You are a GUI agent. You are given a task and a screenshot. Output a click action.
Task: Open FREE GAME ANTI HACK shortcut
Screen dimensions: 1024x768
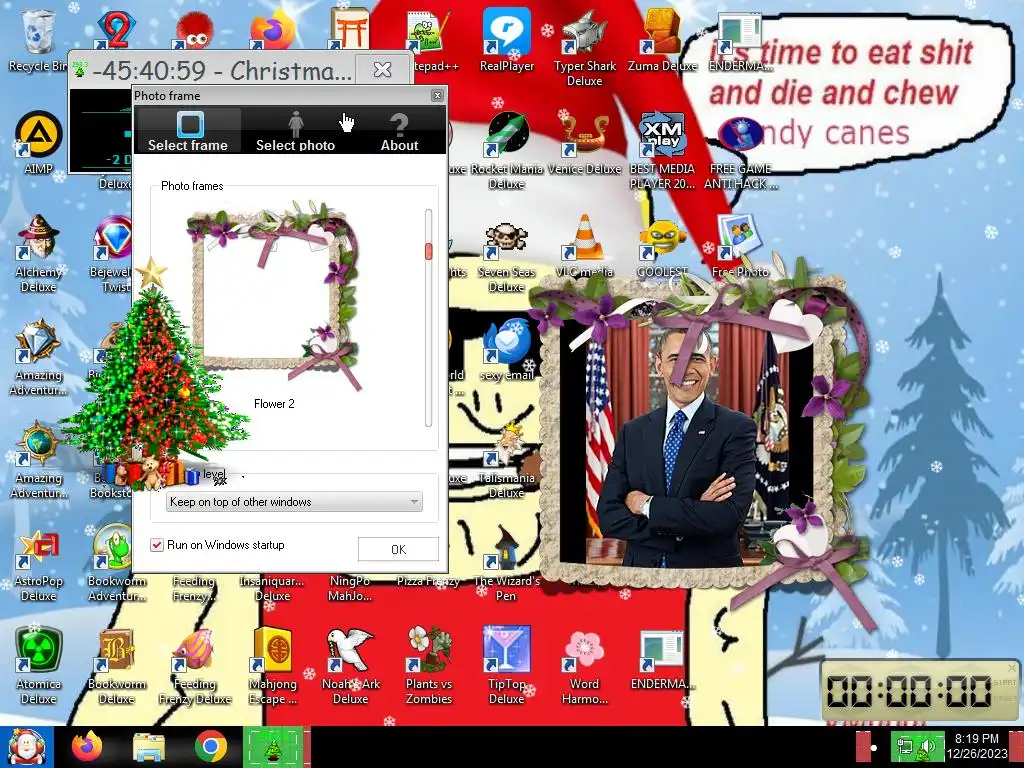pos(741,152)
